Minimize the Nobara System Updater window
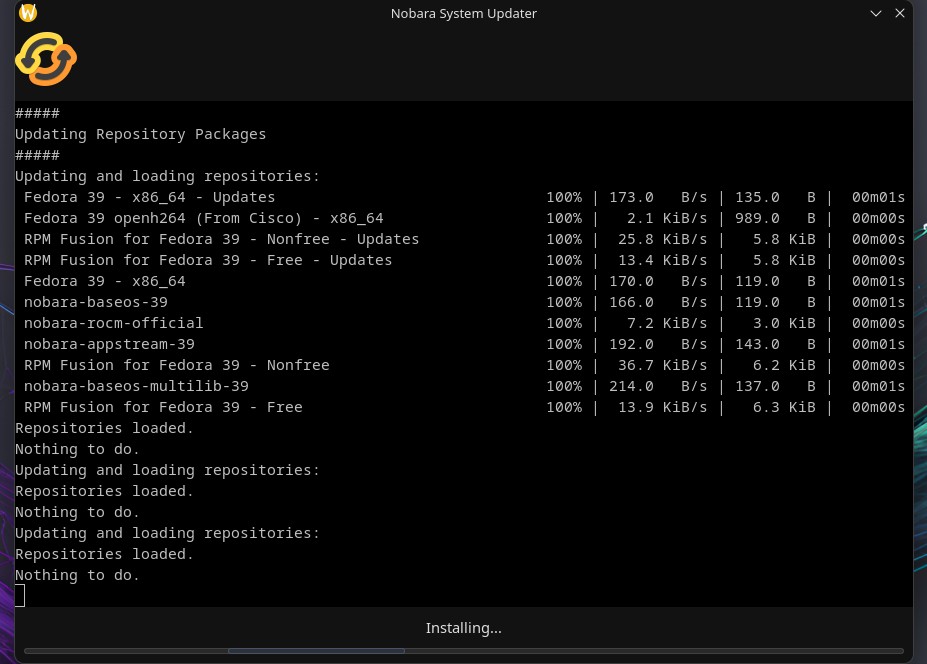The height and width of the screenshot is (664, 927). (x=876, y=13)
